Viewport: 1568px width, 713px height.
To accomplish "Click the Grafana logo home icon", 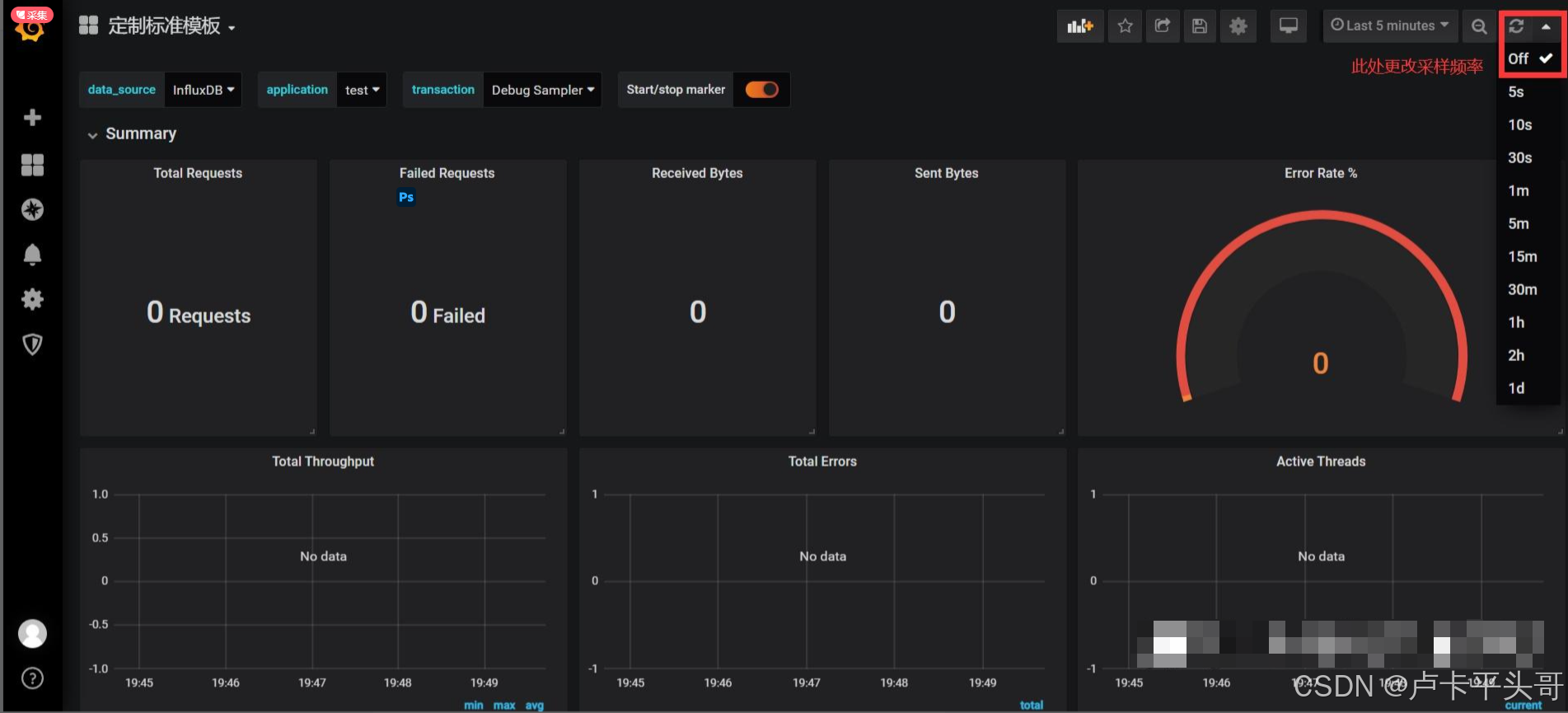I will pos(32,30).
